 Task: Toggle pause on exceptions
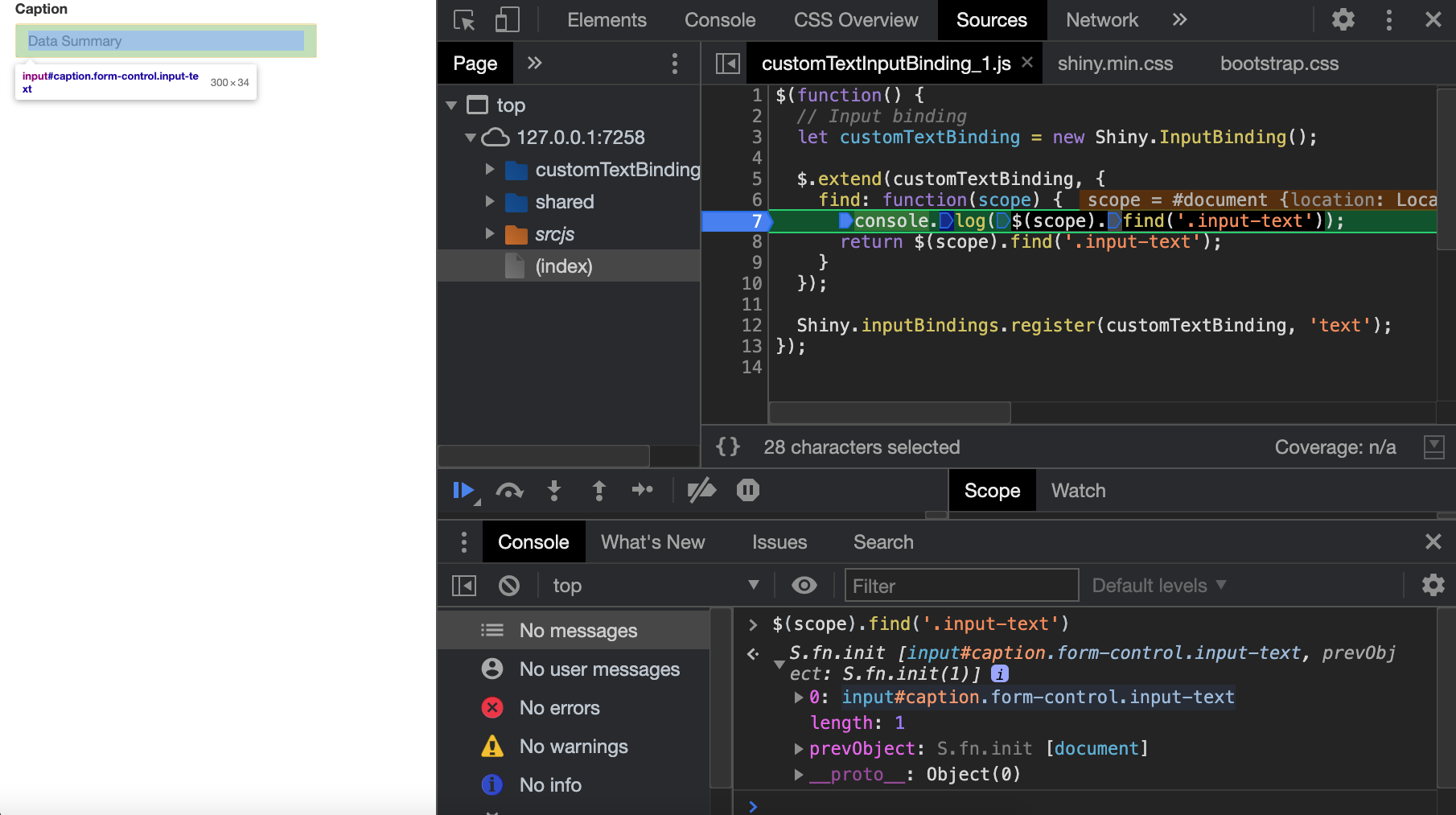(748, 490)
